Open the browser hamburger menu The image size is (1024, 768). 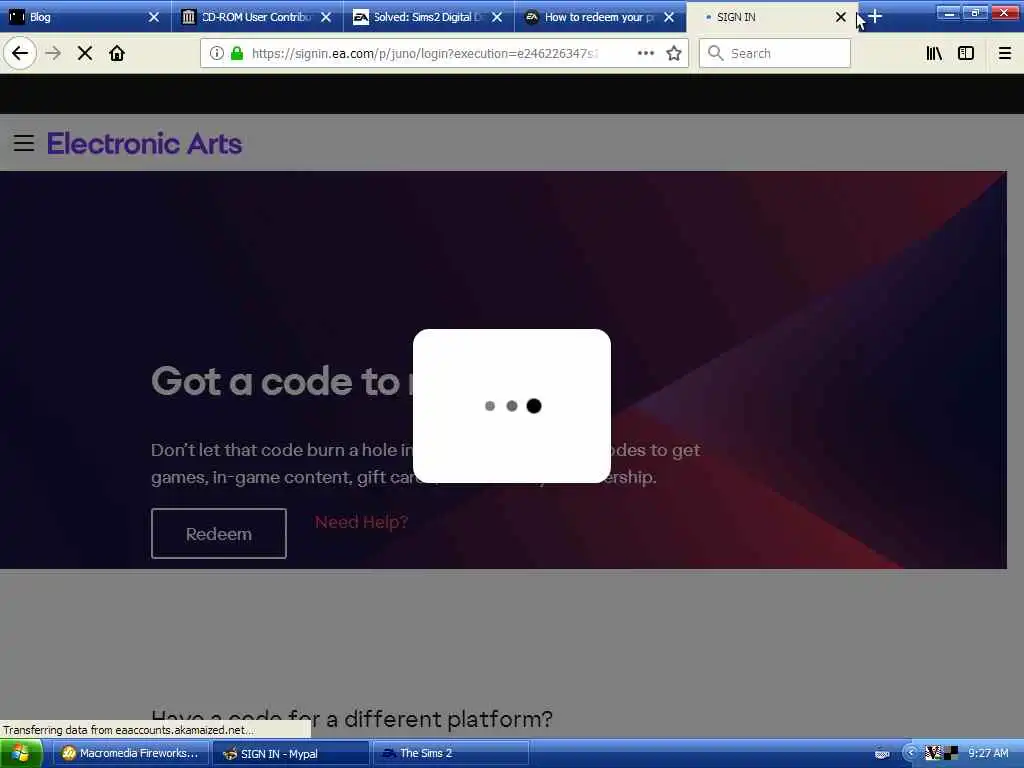click(1005, 53)
